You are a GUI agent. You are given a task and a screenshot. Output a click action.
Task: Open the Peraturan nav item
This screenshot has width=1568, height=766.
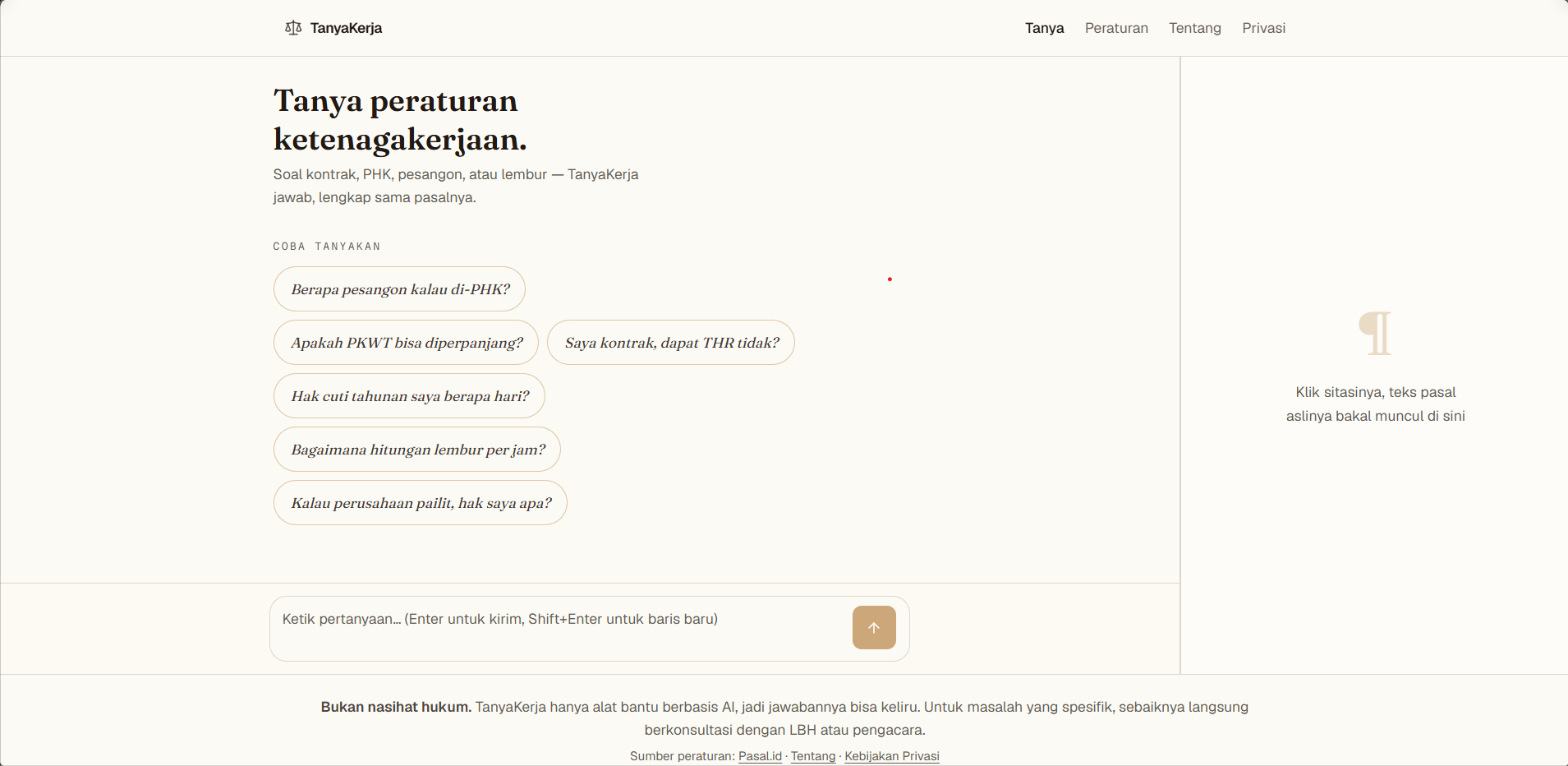tap(1116, 28)
